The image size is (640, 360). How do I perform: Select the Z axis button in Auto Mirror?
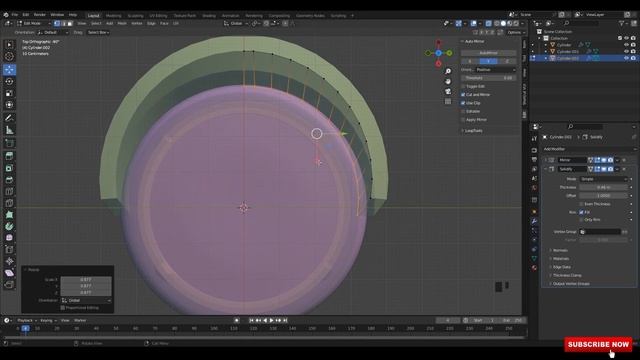pos(507,61)
